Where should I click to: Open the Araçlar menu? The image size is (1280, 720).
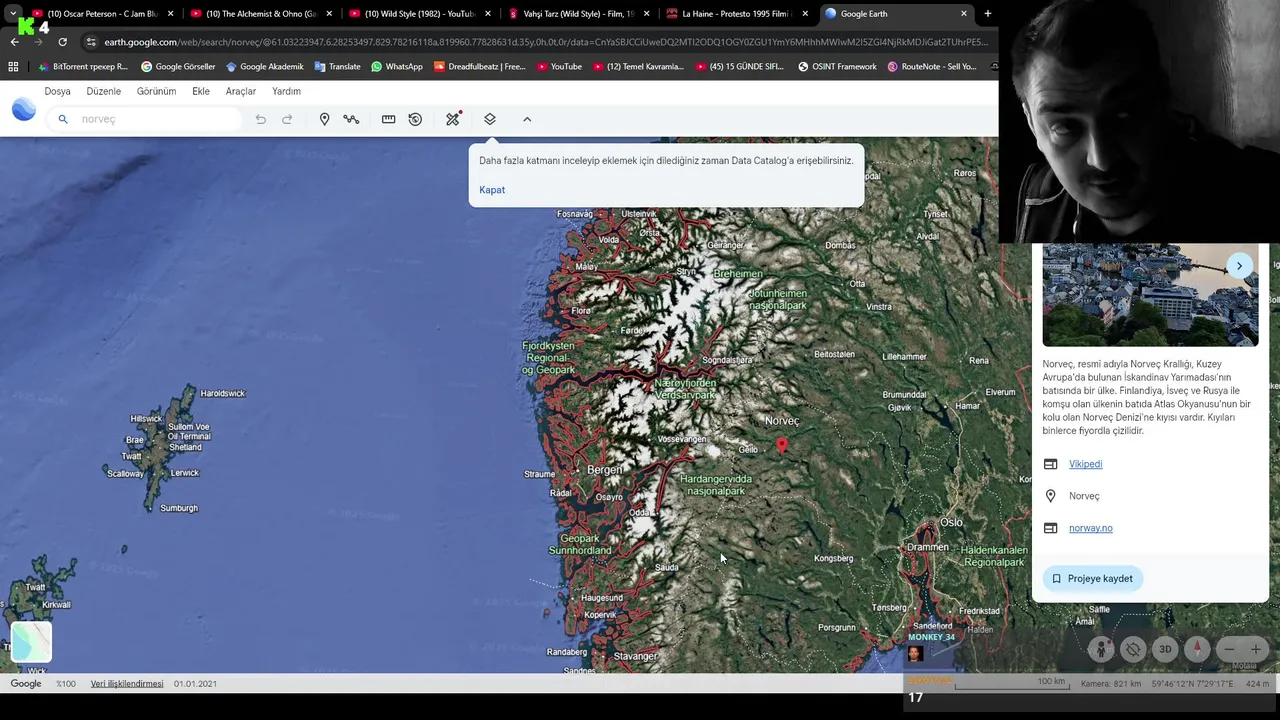point(241,91)
